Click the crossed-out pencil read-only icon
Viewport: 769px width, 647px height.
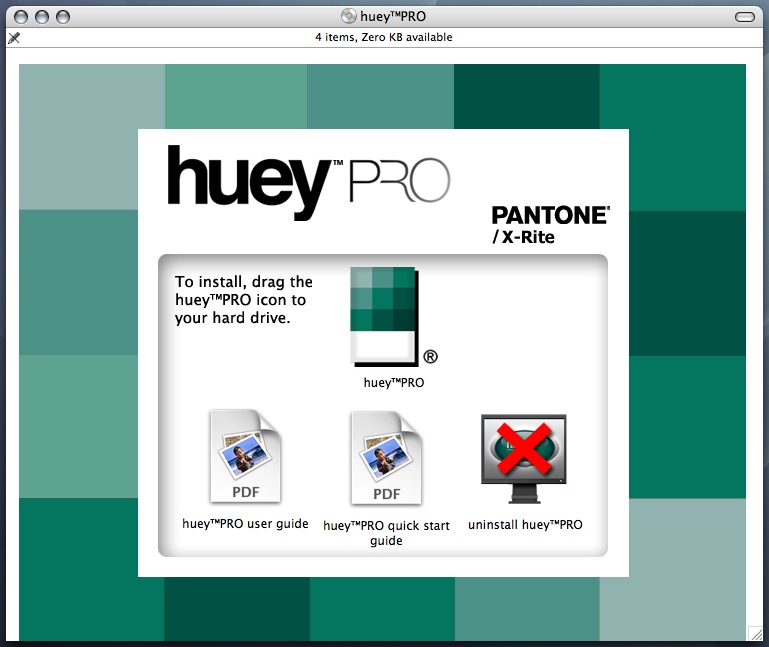[14, 38]
